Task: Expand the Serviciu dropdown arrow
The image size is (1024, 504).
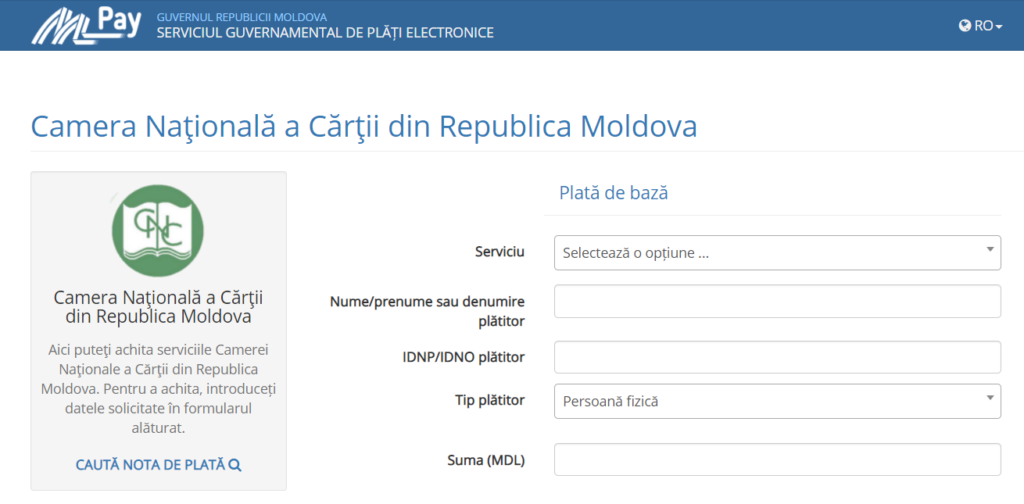Action: pos(990,249)
